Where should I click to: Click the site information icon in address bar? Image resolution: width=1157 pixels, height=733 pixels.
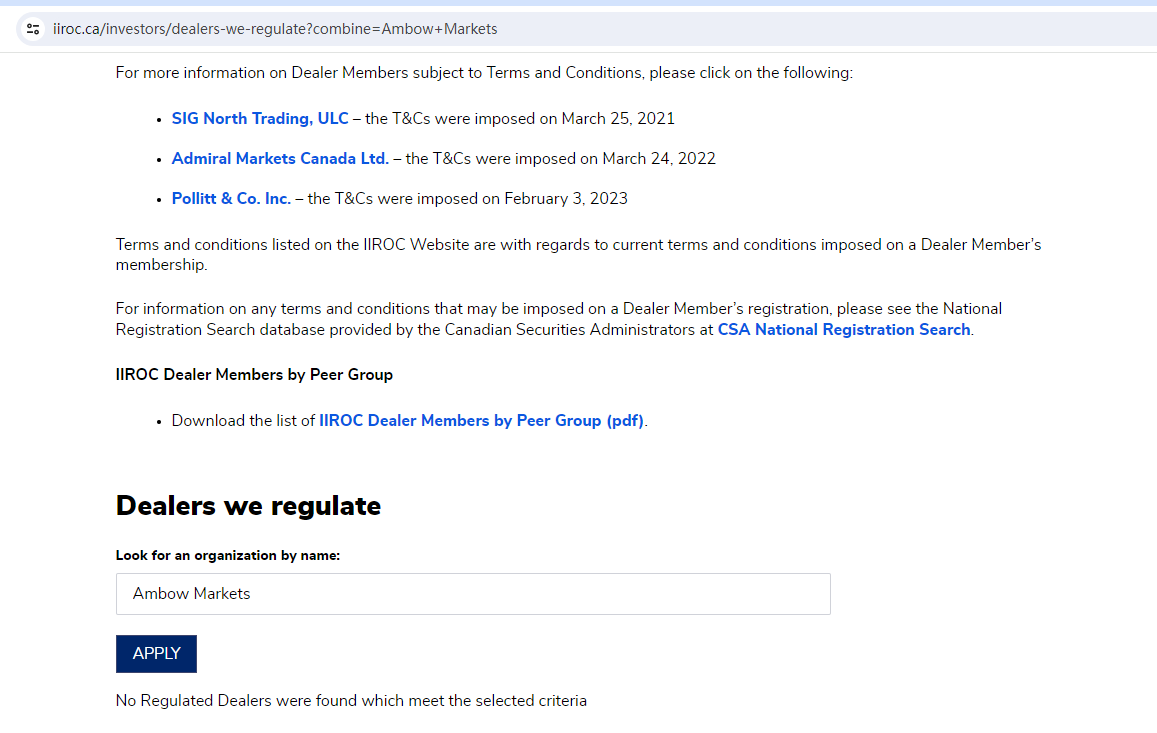pos(32,29)
